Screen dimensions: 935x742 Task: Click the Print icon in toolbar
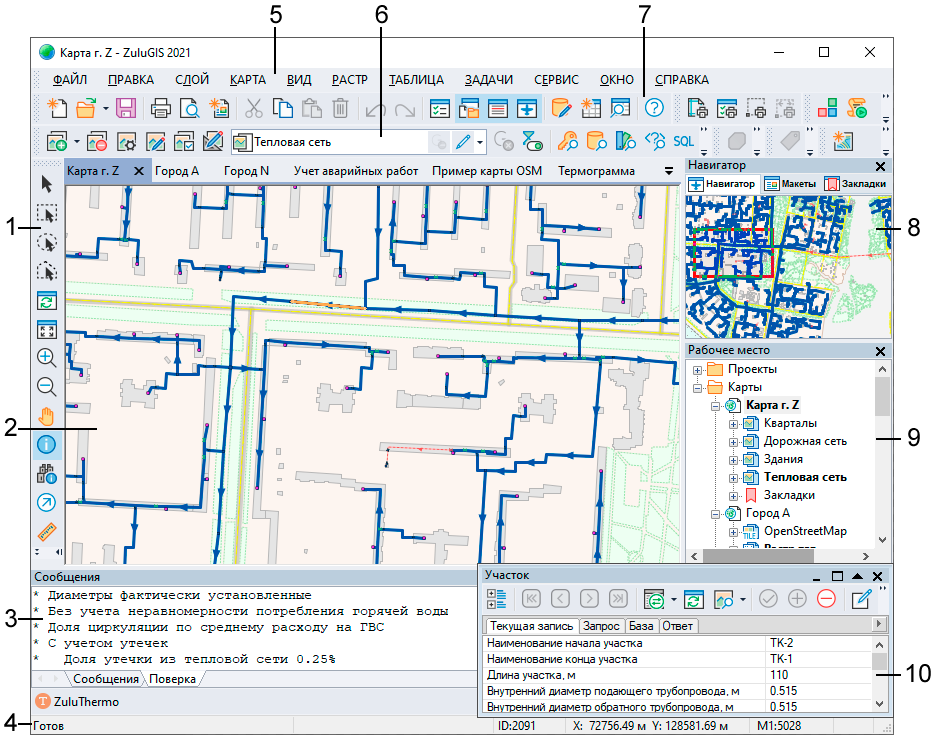(x=160, y=108)
